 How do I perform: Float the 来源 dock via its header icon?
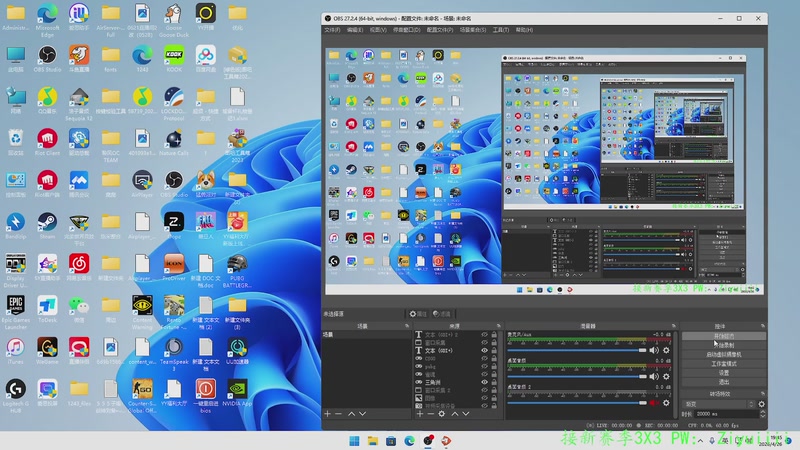click(498, 326)
